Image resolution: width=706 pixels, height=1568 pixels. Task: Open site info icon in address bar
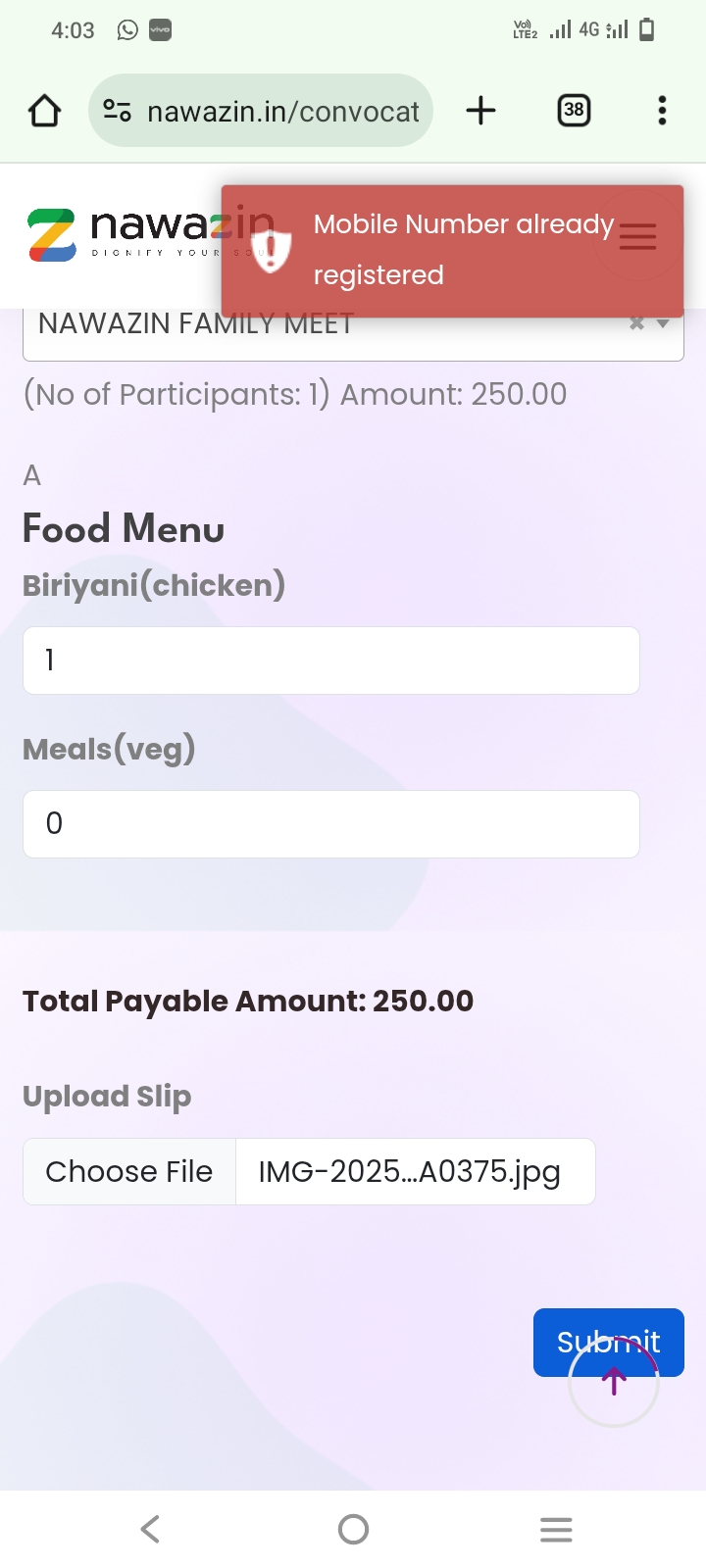click(x=118, y=111)
